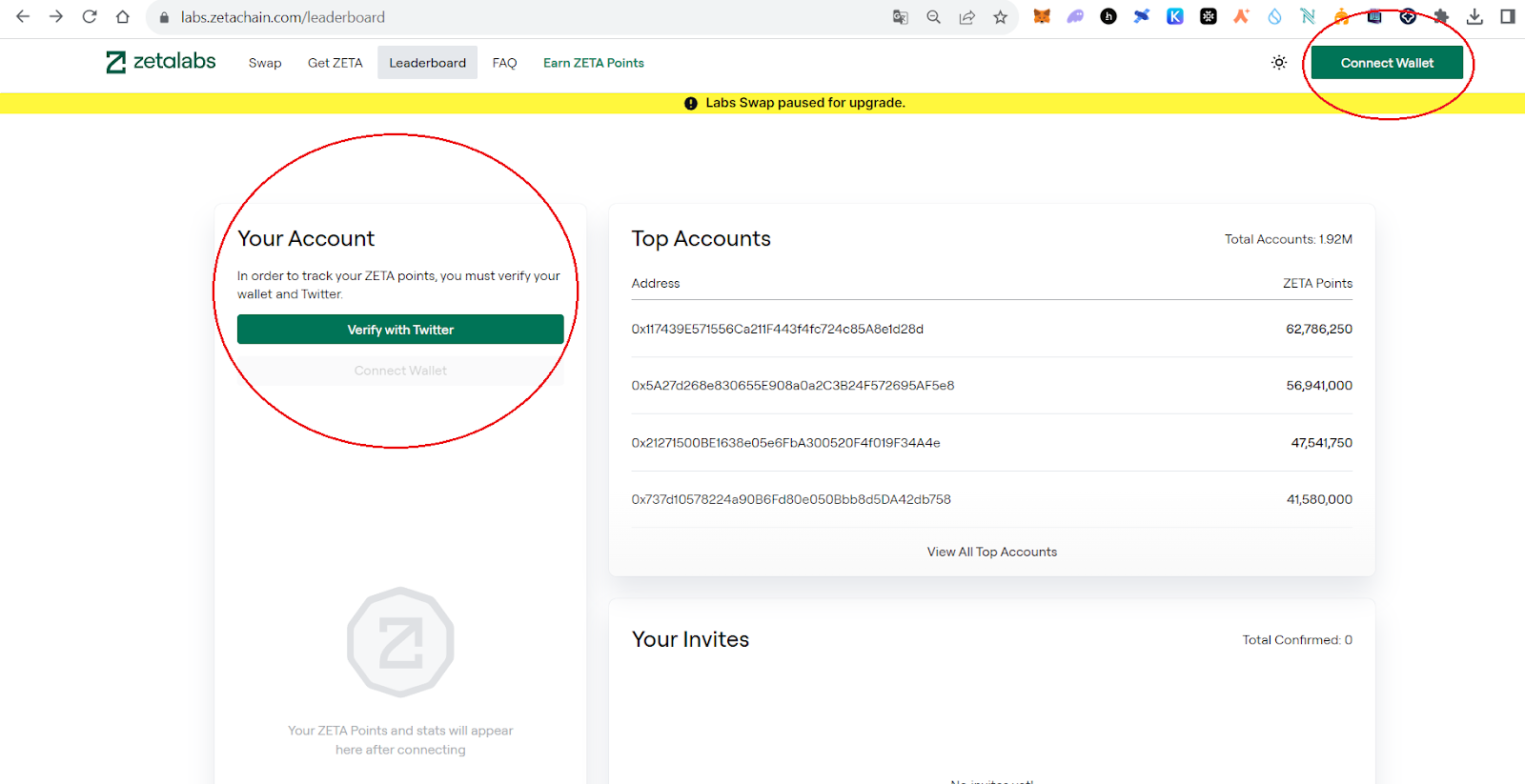The image size is (1525, 784).
Task: Select address 0x737d10578224a90B6Fd80e050Bbb8d5DA42db758
Action: coord(791,499)
